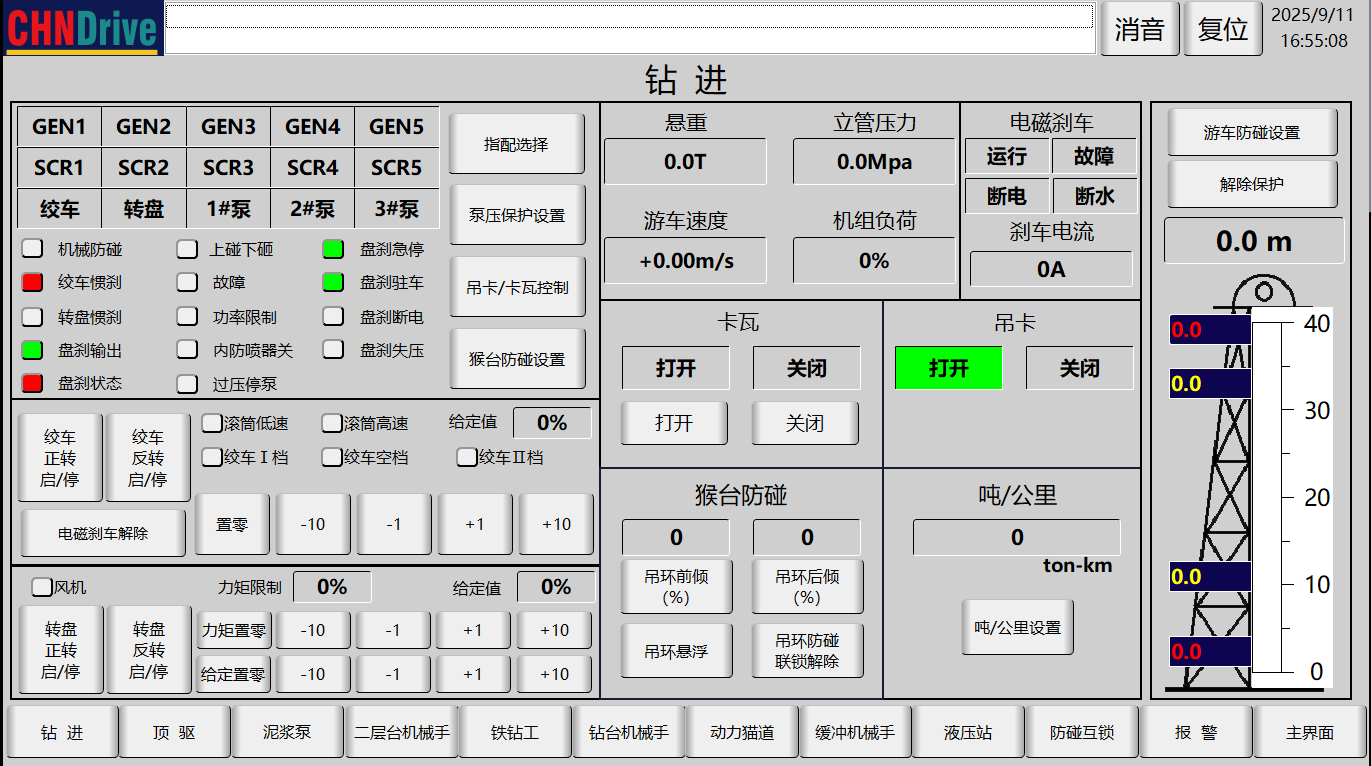The height and width of the screenshot is (766, 1371).
Task: Go to the 报警 page
Action: pos(1196,733)
